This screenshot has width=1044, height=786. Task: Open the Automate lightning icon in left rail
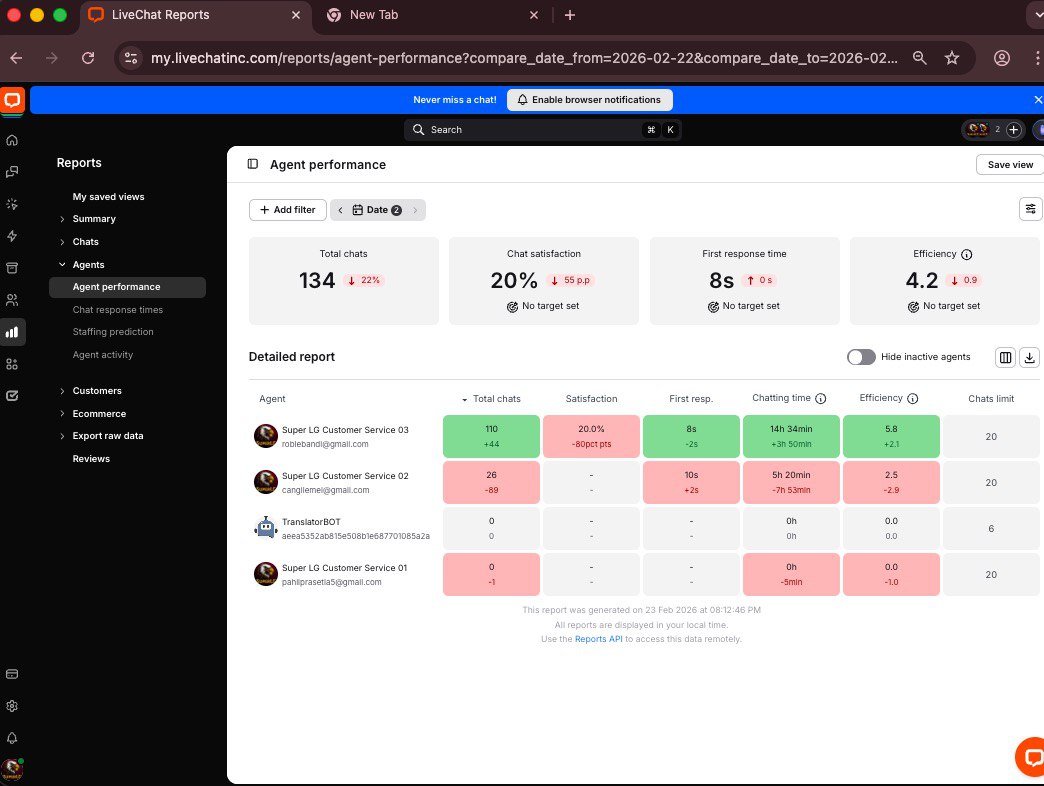12,236
